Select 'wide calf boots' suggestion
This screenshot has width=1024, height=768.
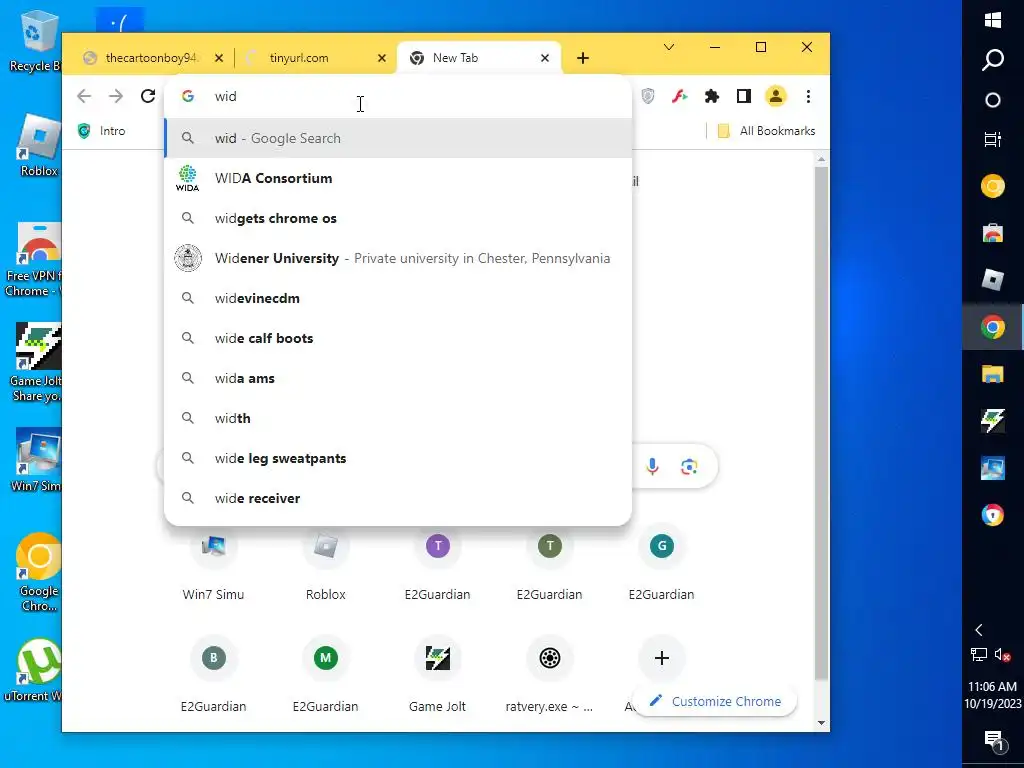click(398, 338)
